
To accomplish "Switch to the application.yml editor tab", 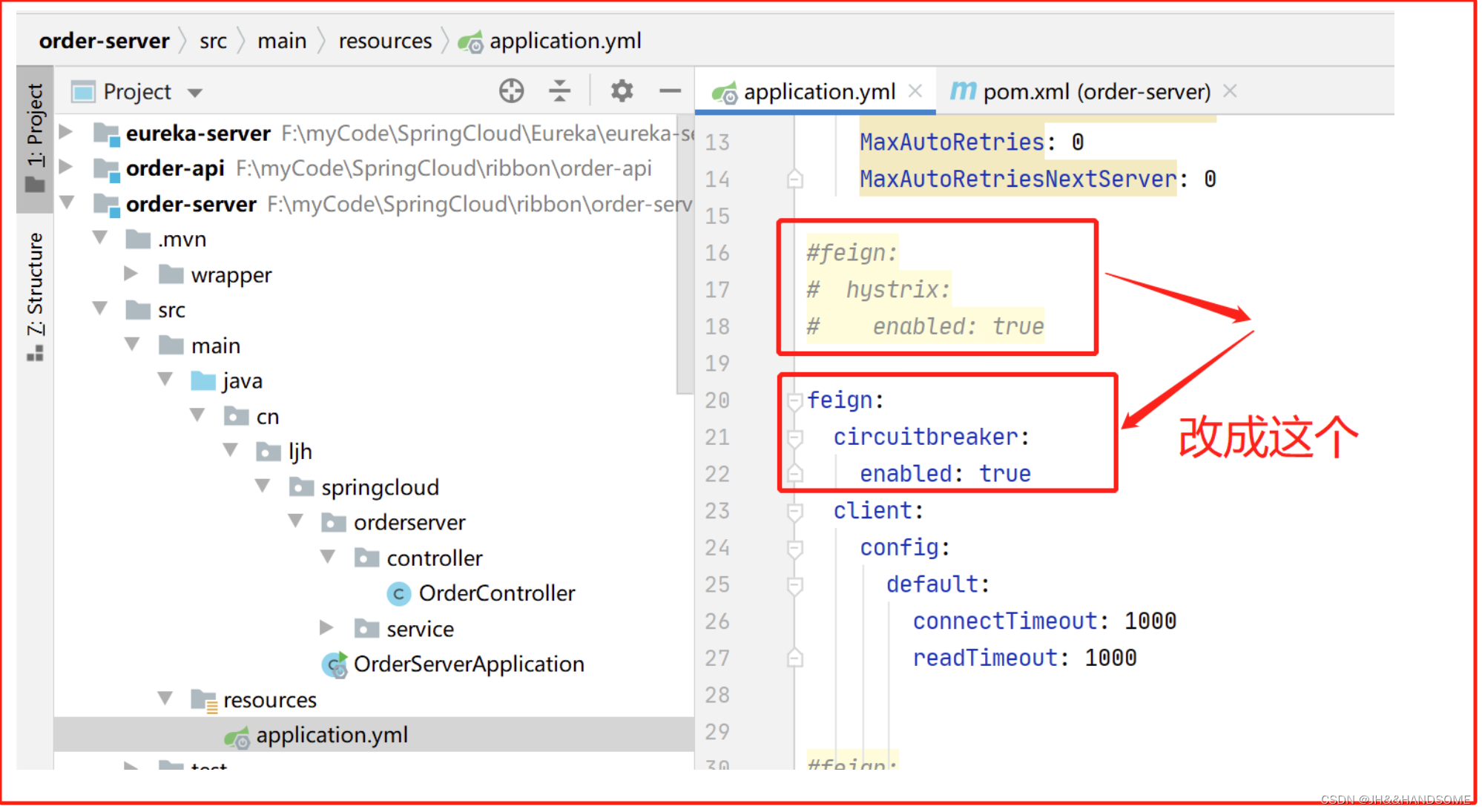I will 814,92.
